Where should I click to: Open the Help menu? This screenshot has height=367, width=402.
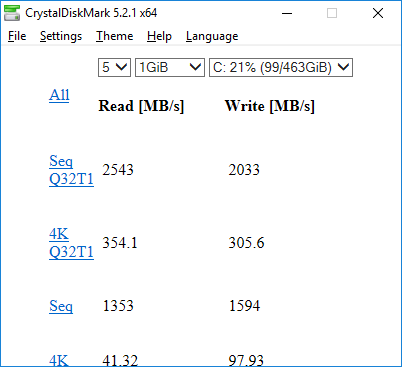(x=159, y=36)
